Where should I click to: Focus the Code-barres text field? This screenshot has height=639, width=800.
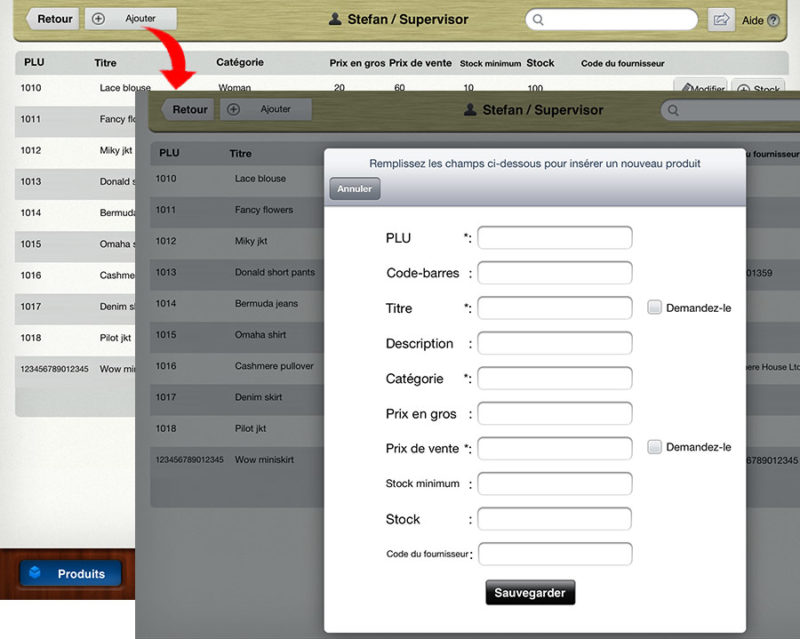pos(555,273)
